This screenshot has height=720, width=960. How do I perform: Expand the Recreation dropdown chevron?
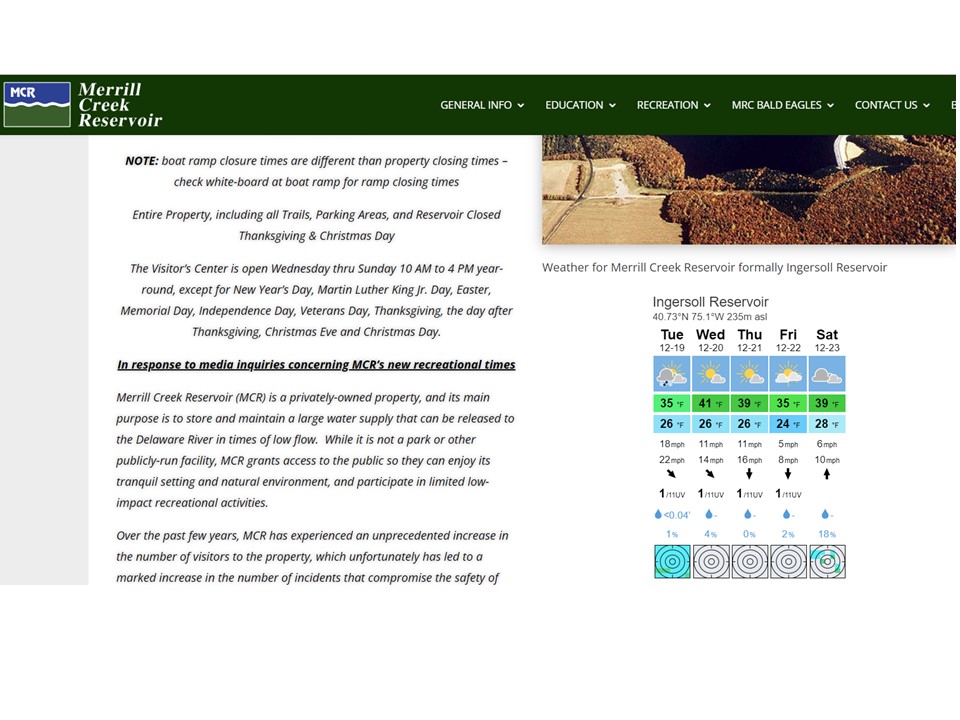pyautogui.click(x=707, y=105)
